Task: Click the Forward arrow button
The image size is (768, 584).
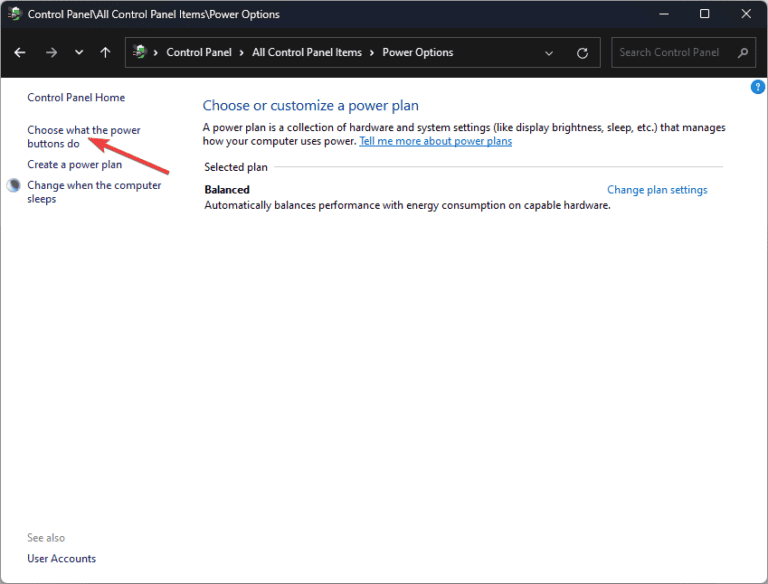Action: (x=51, y=53)
